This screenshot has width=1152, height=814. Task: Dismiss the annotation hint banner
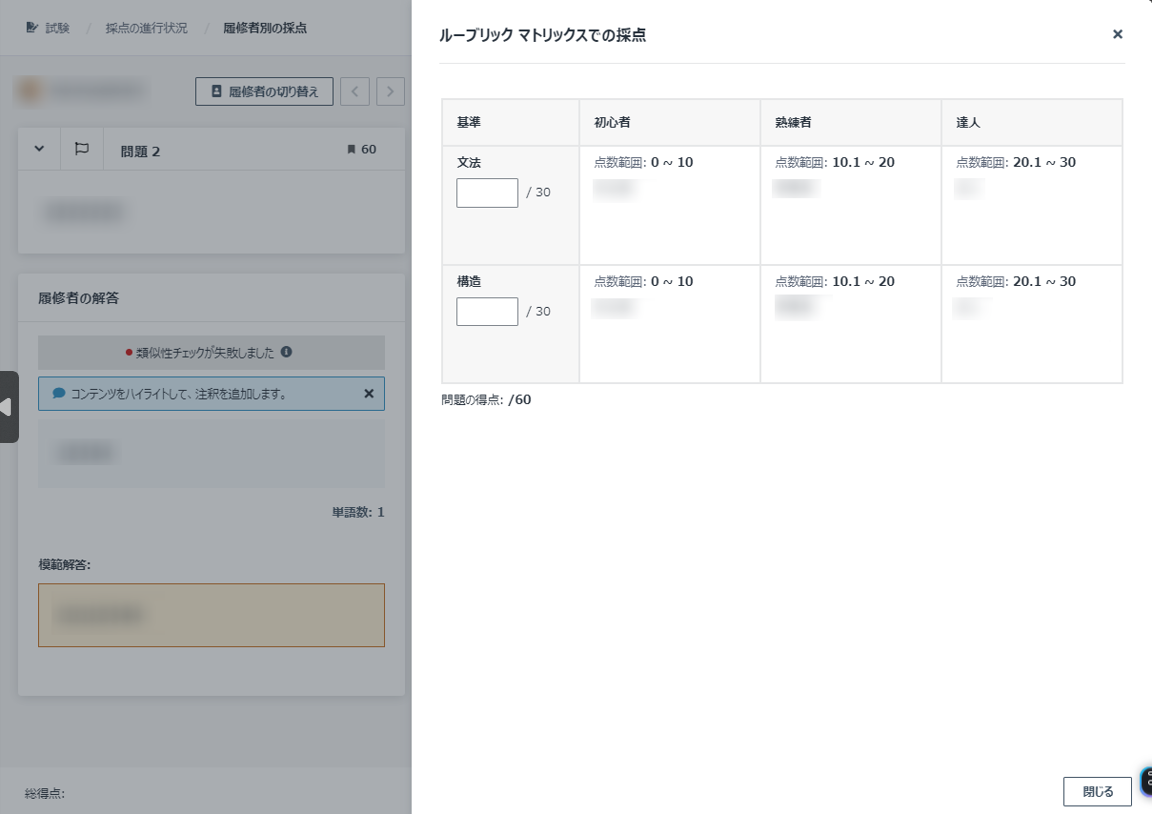[368, 394]
